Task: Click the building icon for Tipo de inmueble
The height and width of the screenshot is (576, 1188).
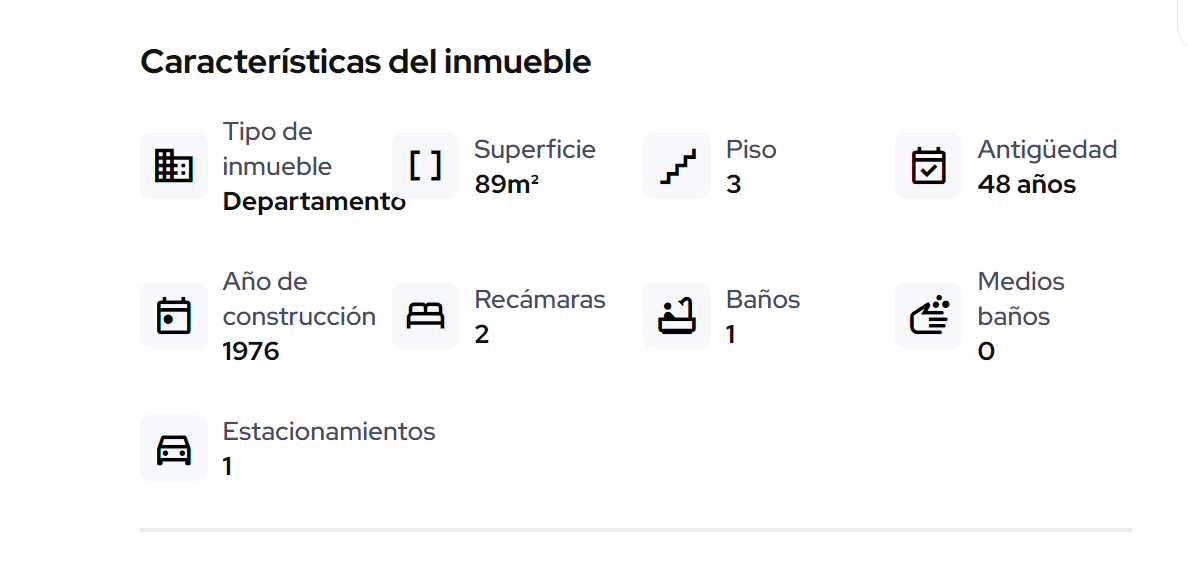Action: 174,165
